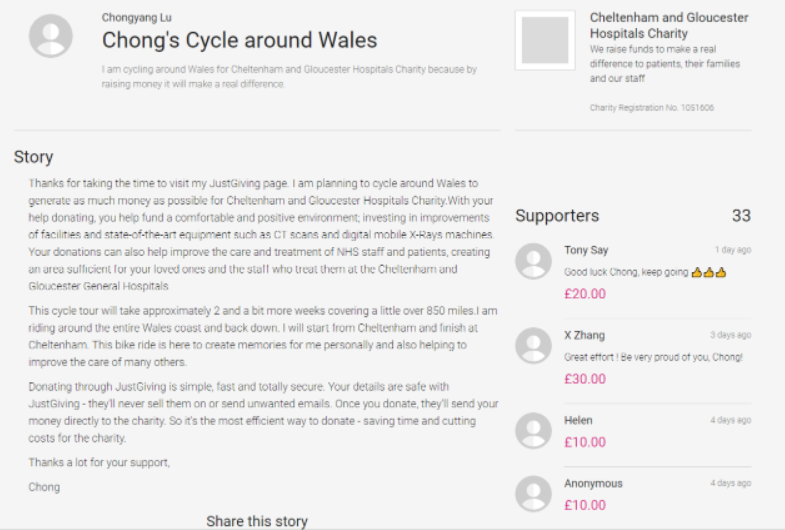The width and height of the screenshot is (785, 530).
Task: Click the thumbs-up emojis in Tony's message
Action: (708, 272)
